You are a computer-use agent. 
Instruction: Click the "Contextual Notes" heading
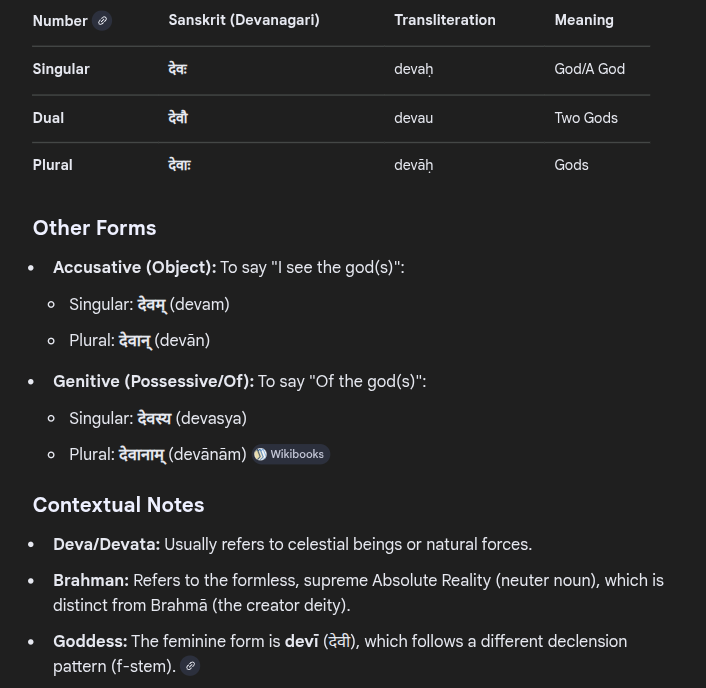(x=118, y=505)
